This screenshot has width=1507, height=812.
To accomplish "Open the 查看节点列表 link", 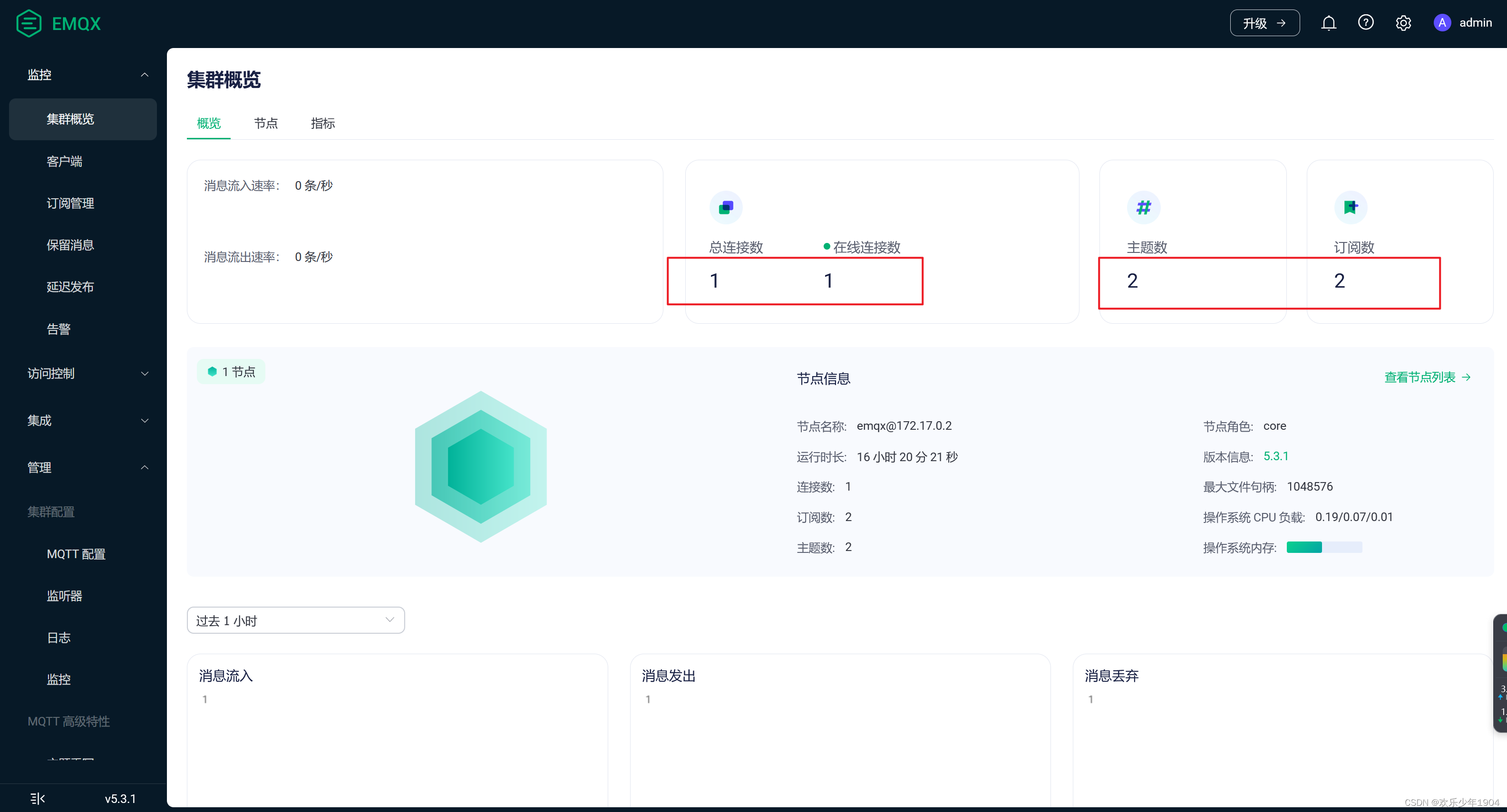I will (1427, 377).
